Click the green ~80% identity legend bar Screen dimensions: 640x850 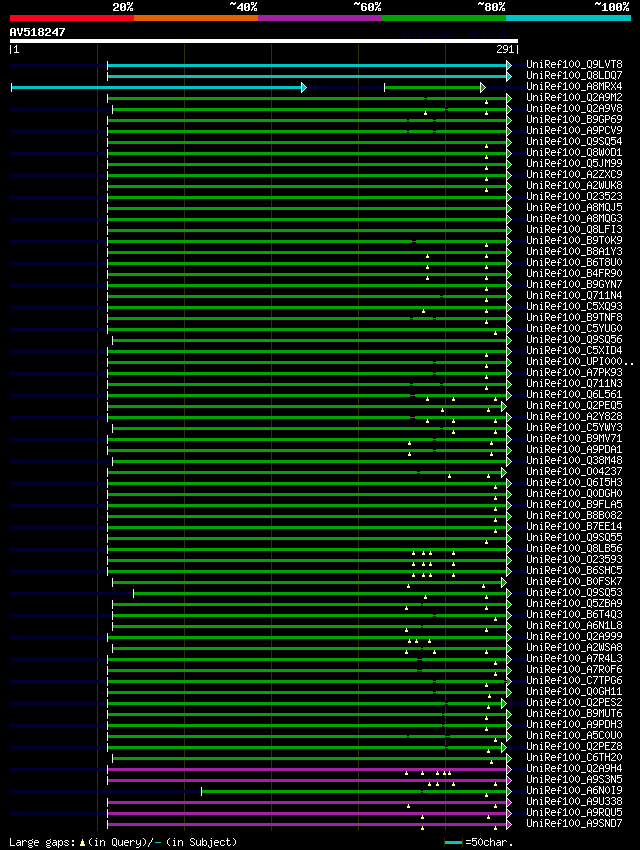click(444, 18)
